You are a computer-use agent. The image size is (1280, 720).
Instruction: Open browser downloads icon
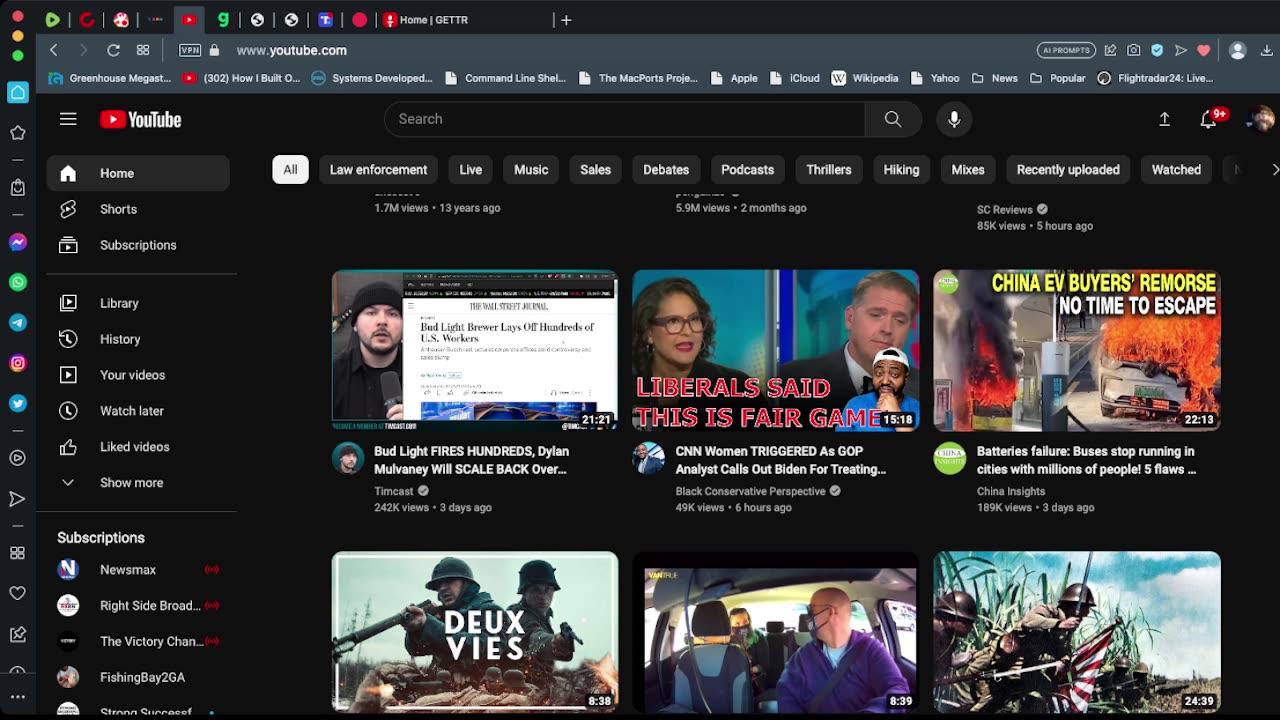[1267, 50]
